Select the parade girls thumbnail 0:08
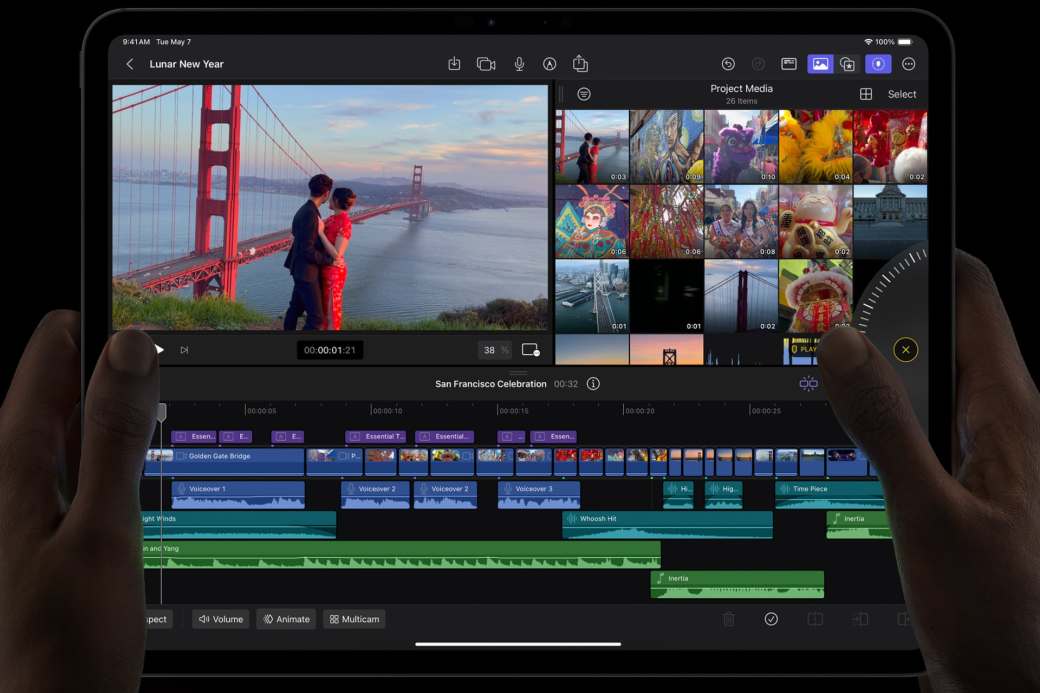 pyautogui.click(x=741, y=221)
